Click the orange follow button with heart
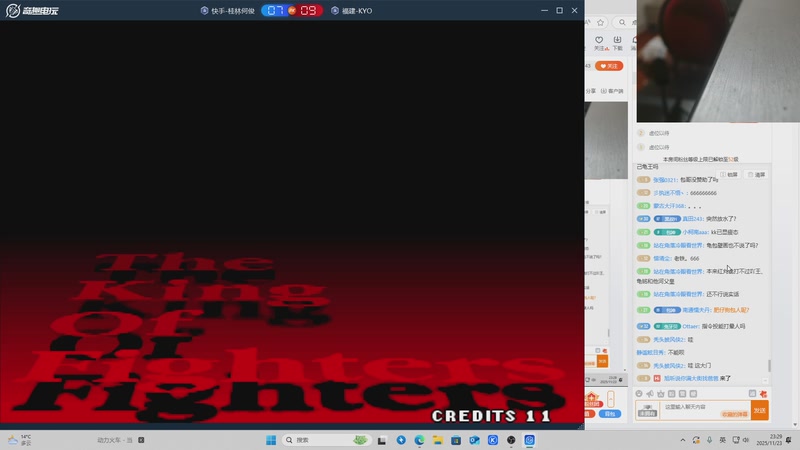This screenshot has height=450, width=800. [x=609, y=66]
